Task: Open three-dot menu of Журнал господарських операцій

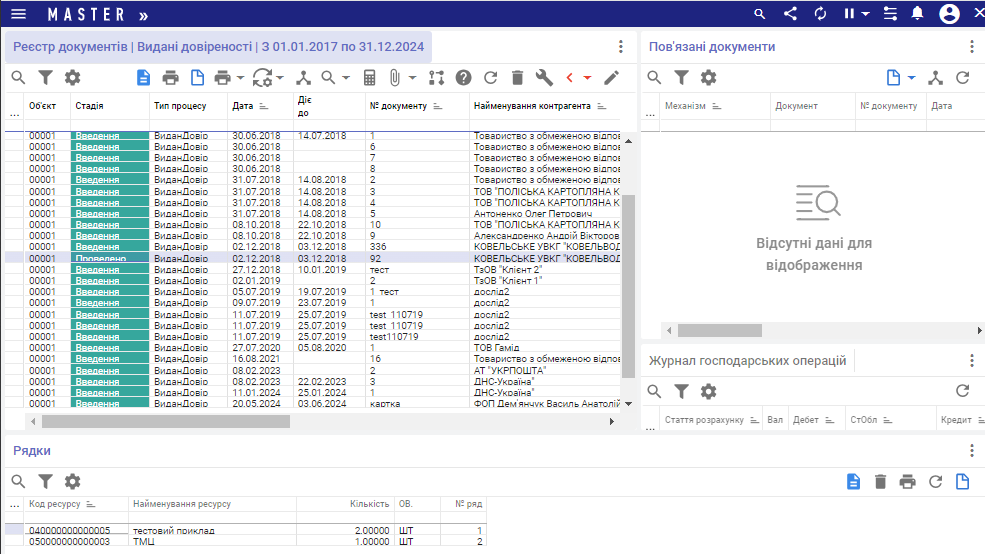Action: point(971,360)
